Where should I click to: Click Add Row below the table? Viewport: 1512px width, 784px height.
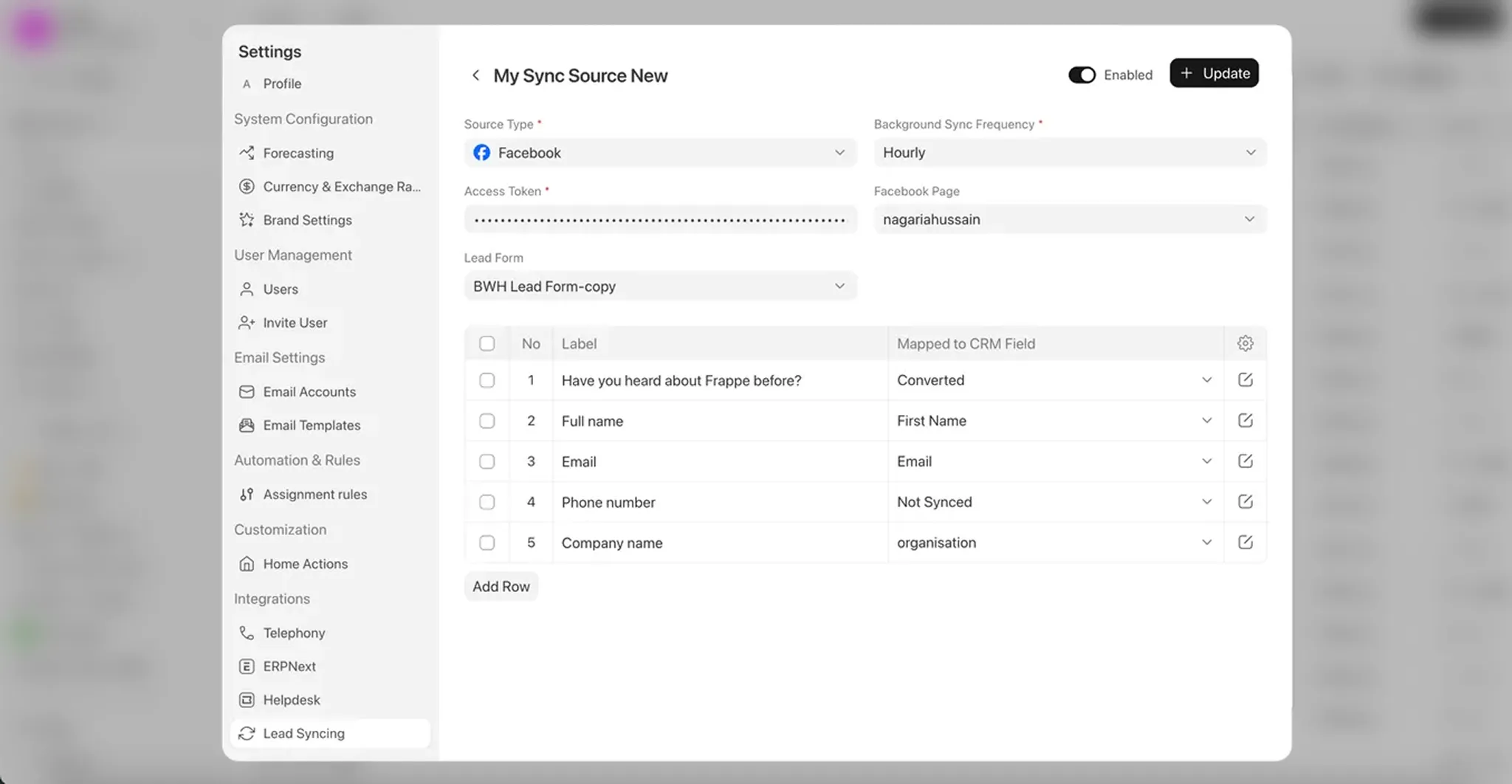pos(501,585)
